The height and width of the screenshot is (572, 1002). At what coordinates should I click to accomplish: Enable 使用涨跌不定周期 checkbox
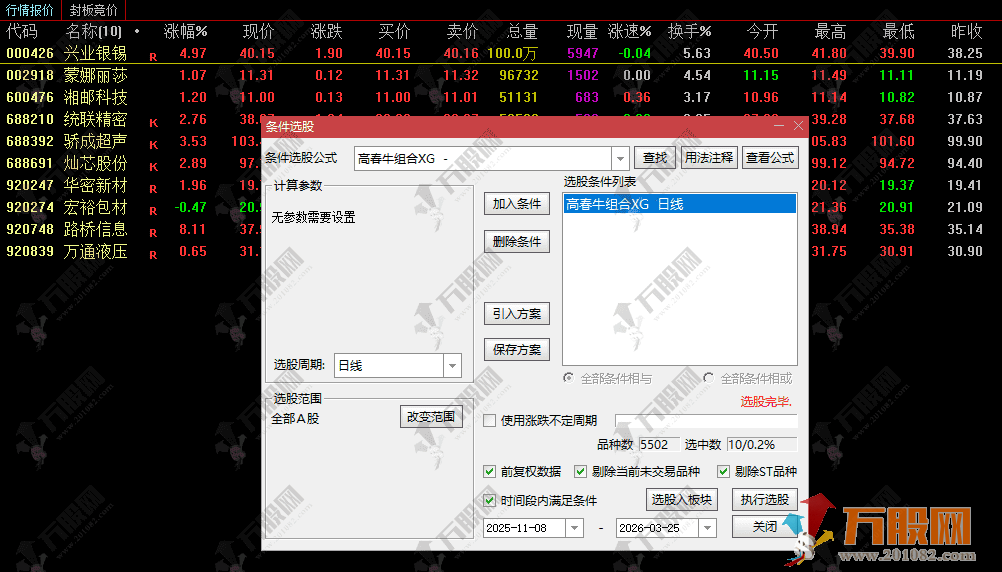(x=489, y=421)
